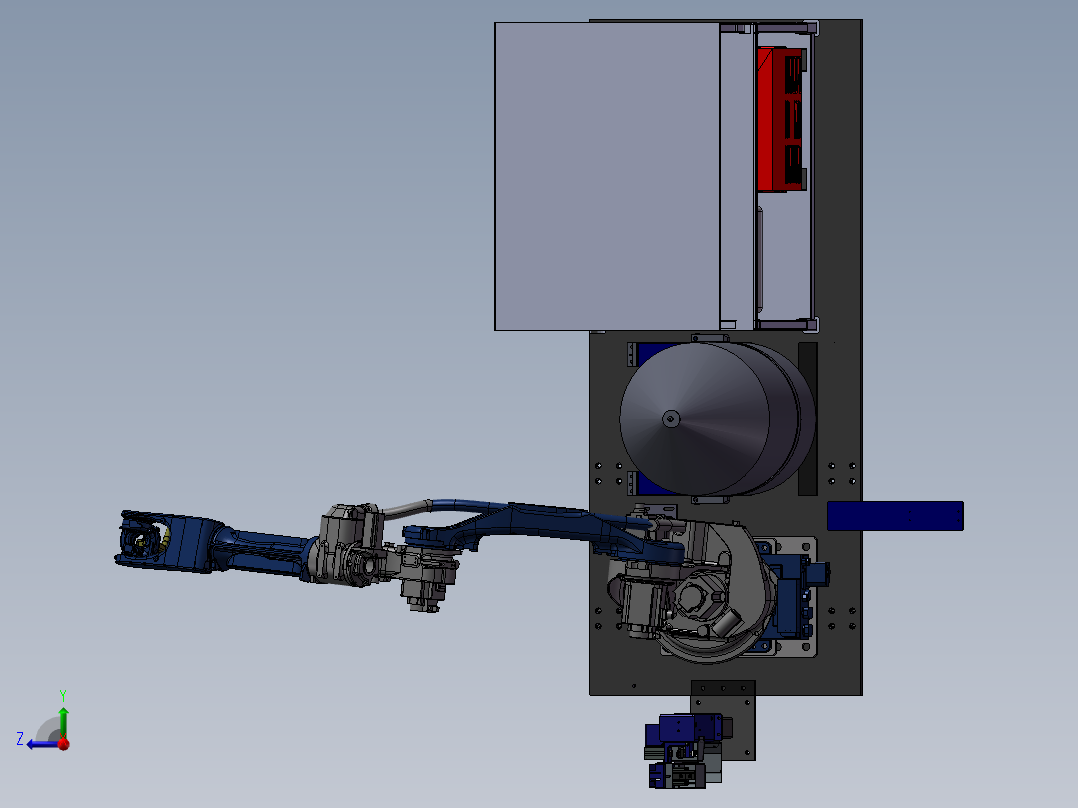Viewport: 1078px width, 808px height.
Task: Click the red origin sphere of the triad
Action: click(63, 743)
